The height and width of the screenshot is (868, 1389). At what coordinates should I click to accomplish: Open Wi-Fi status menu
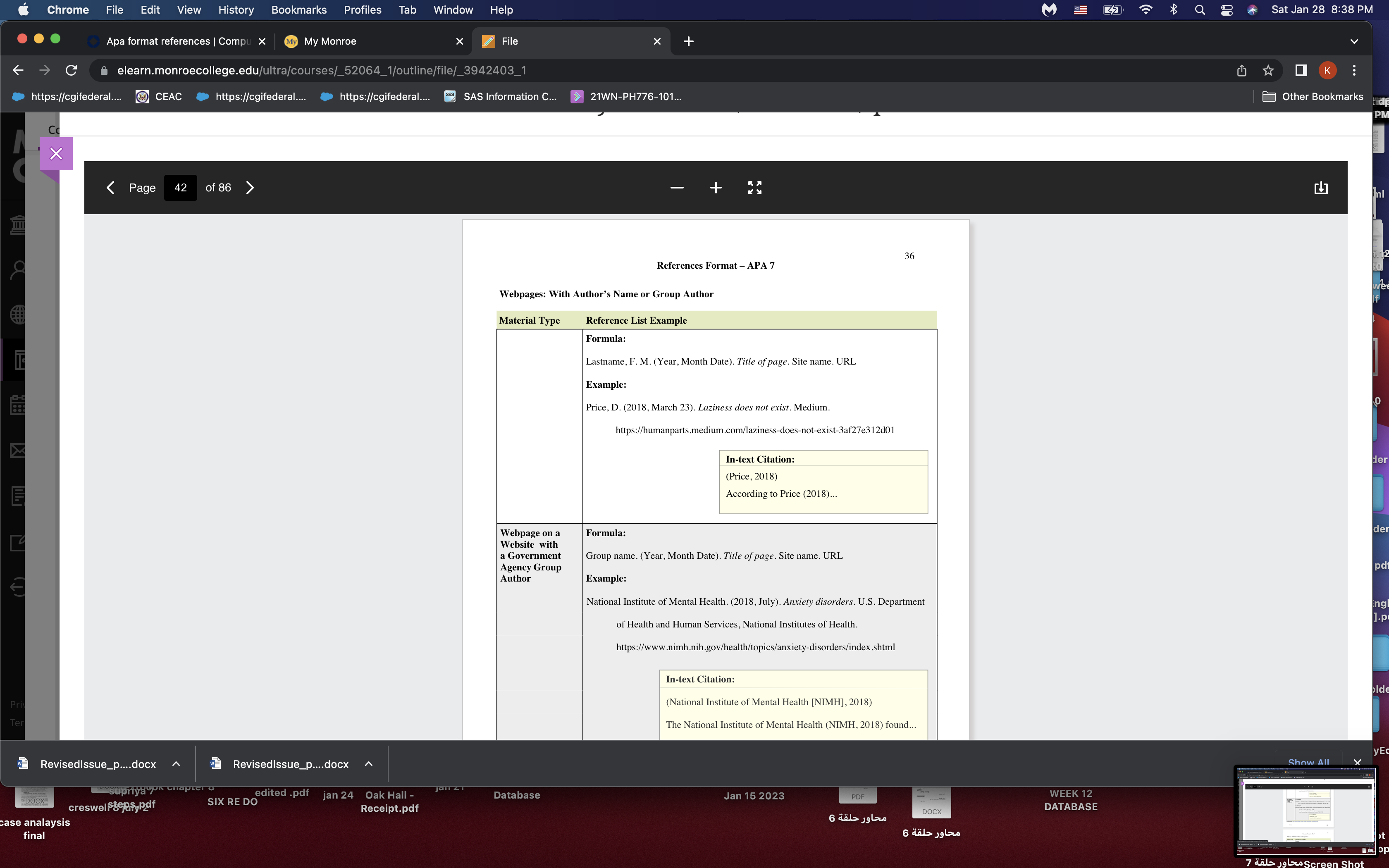(1146, 10)
